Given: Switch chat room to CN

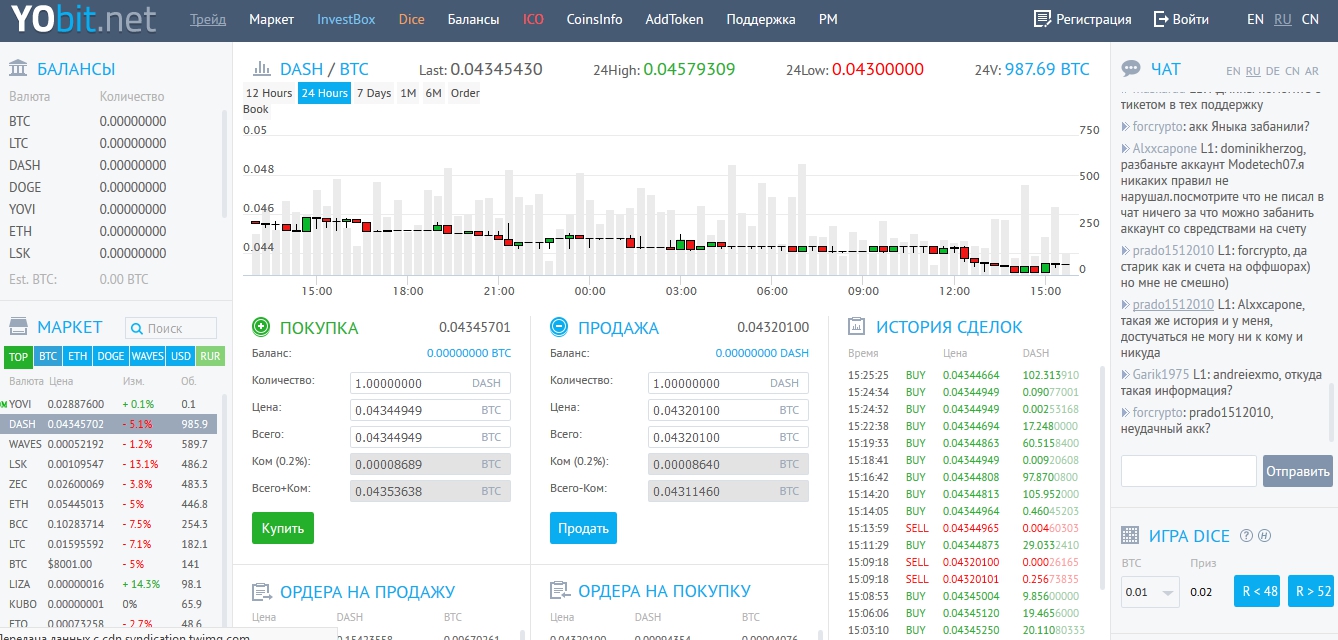Looking at the screenshot, I should click(1292, 71).
